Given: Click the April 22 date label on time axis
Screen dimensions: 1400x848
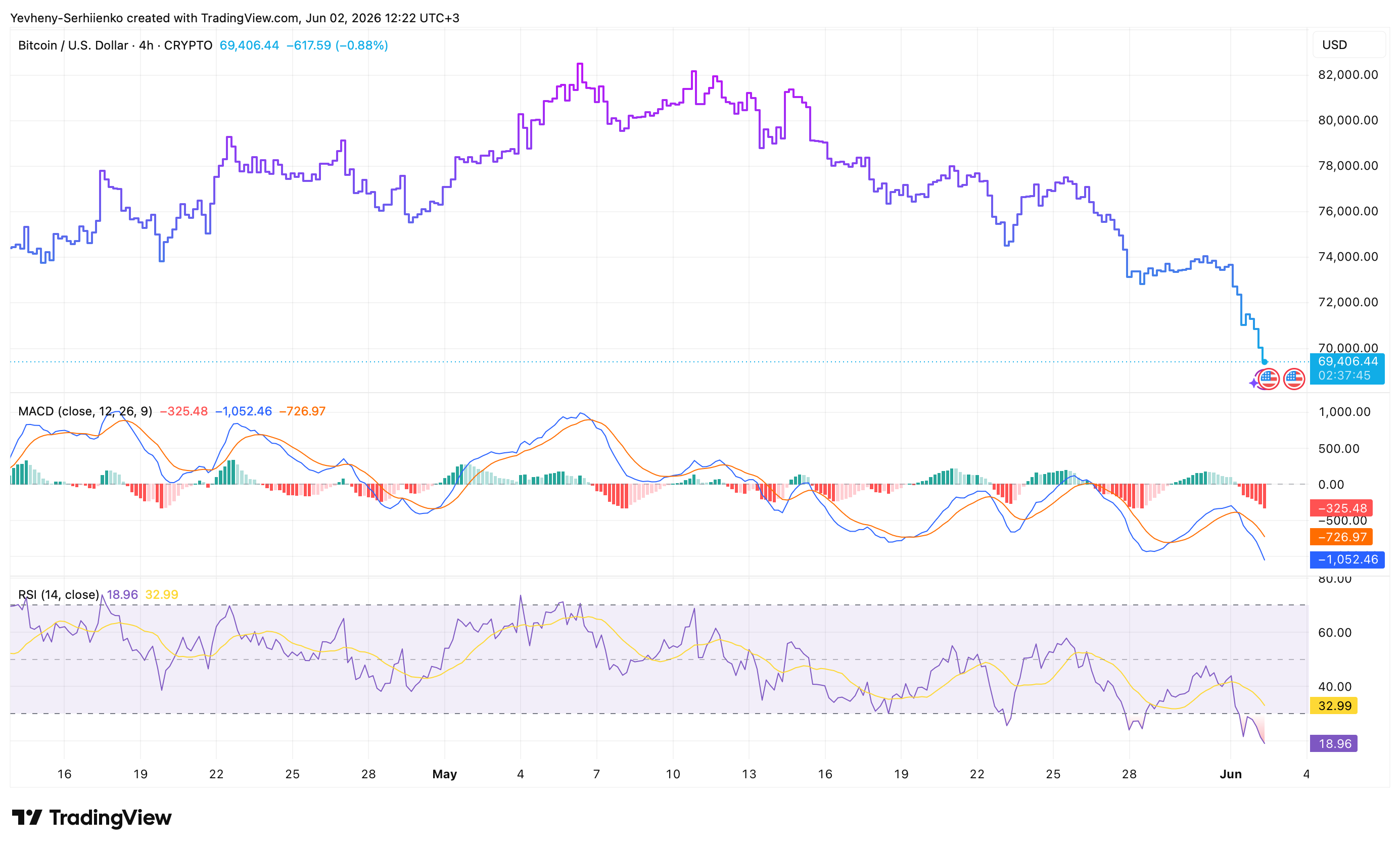Looking at the screenshot, I should coord(216,774).
